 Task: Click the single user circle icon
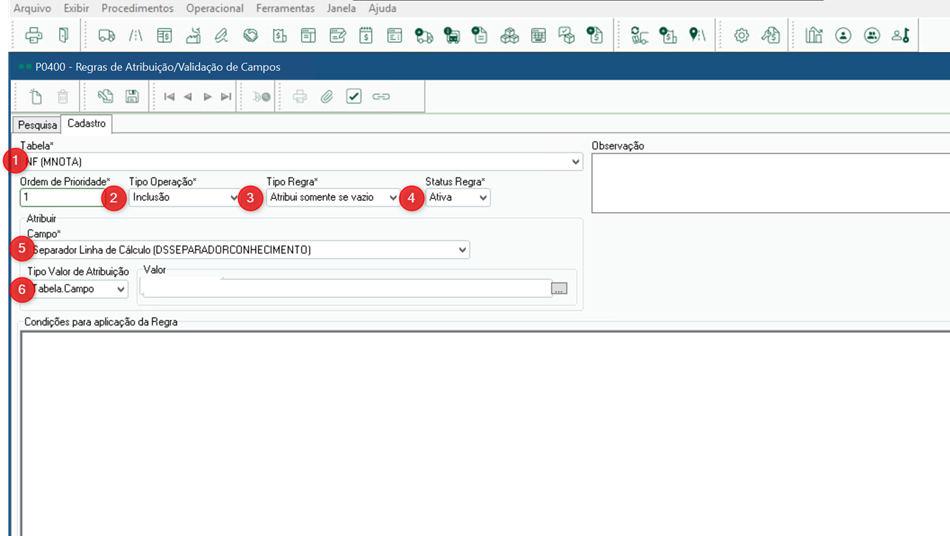pos(843,36)
